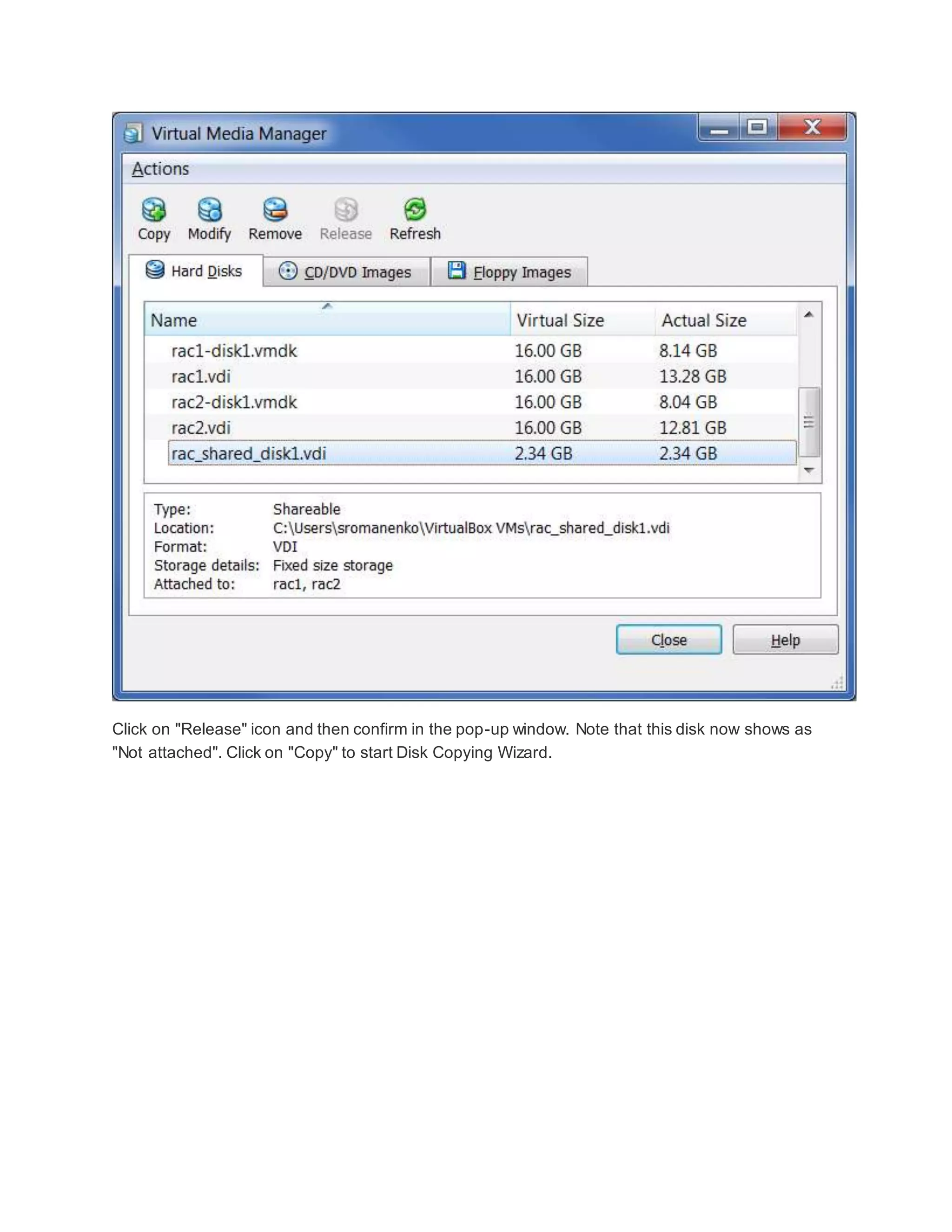The image size is (952, 1232).
Task: Switch to the Hard Disks tab
Action: [196, 272]
